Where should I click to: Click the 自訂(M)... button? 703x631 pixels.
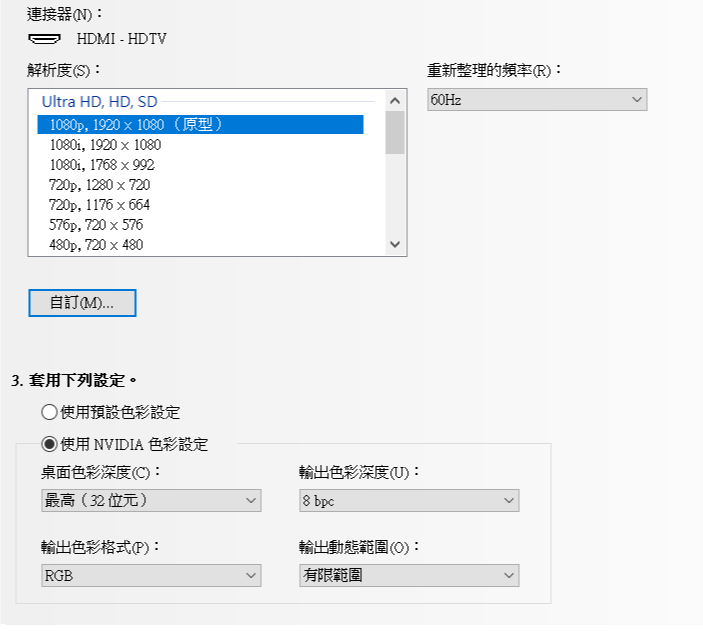[x=82, y=303]
